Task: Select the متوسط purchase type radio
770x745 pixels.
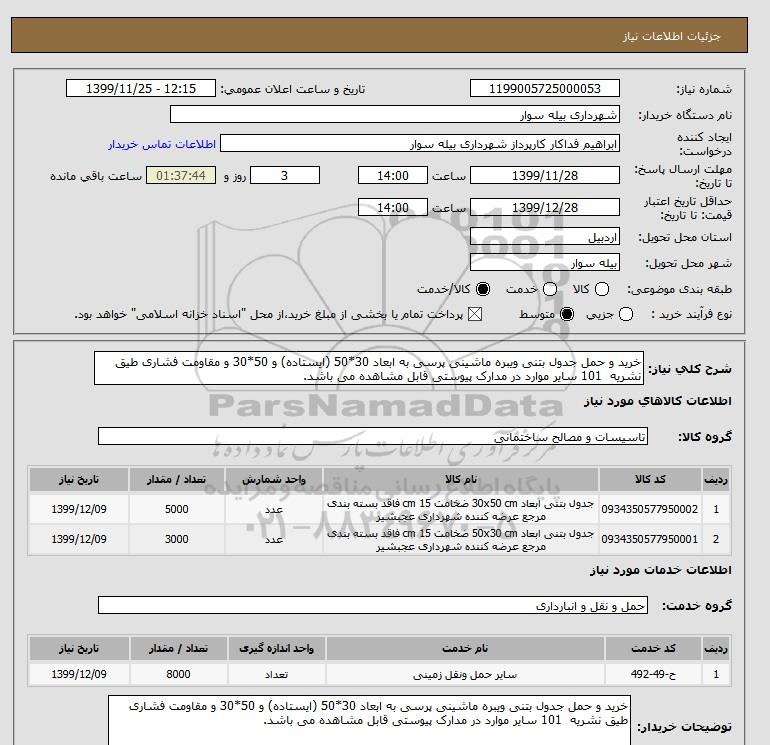Action: pyautogui.click(x=567, y=314)
